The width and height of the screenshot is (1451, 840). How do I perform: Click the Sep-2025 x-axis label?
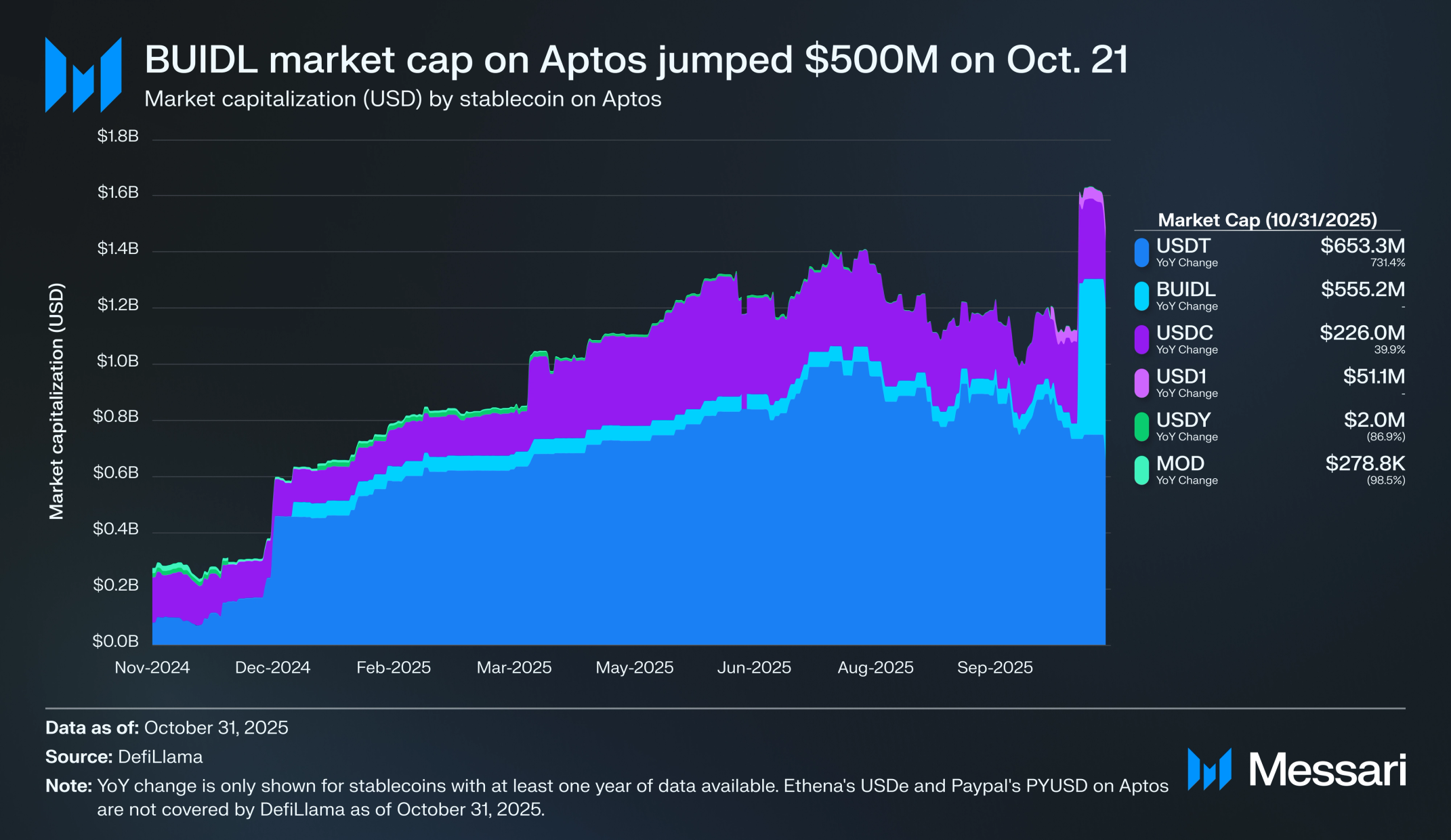(x=995, y=667)
